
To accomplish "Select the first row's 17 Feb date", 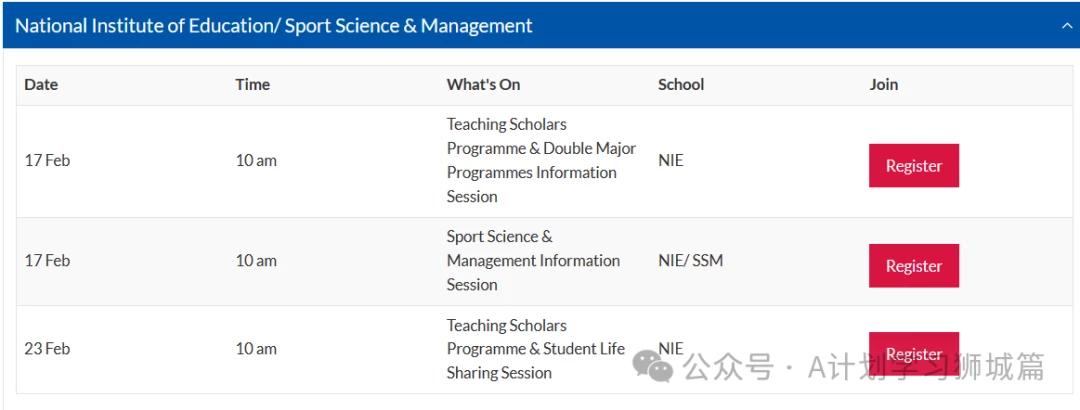I will (x=48, y=161).
